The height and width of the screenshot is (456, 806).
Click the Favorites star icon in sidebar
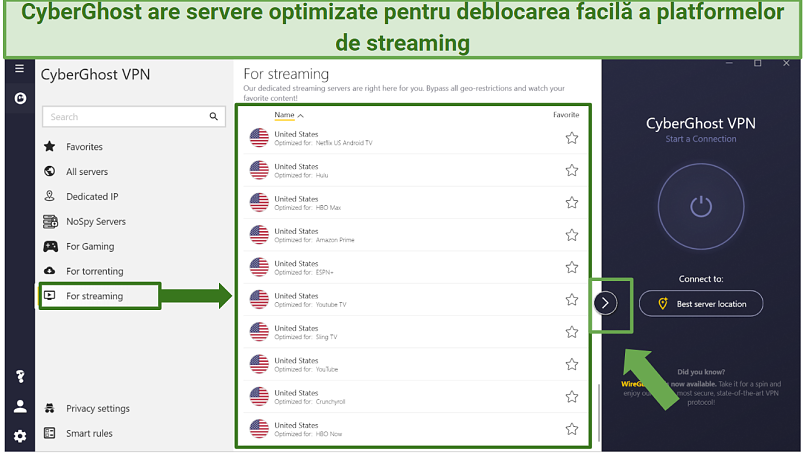[x=49, y=147]
